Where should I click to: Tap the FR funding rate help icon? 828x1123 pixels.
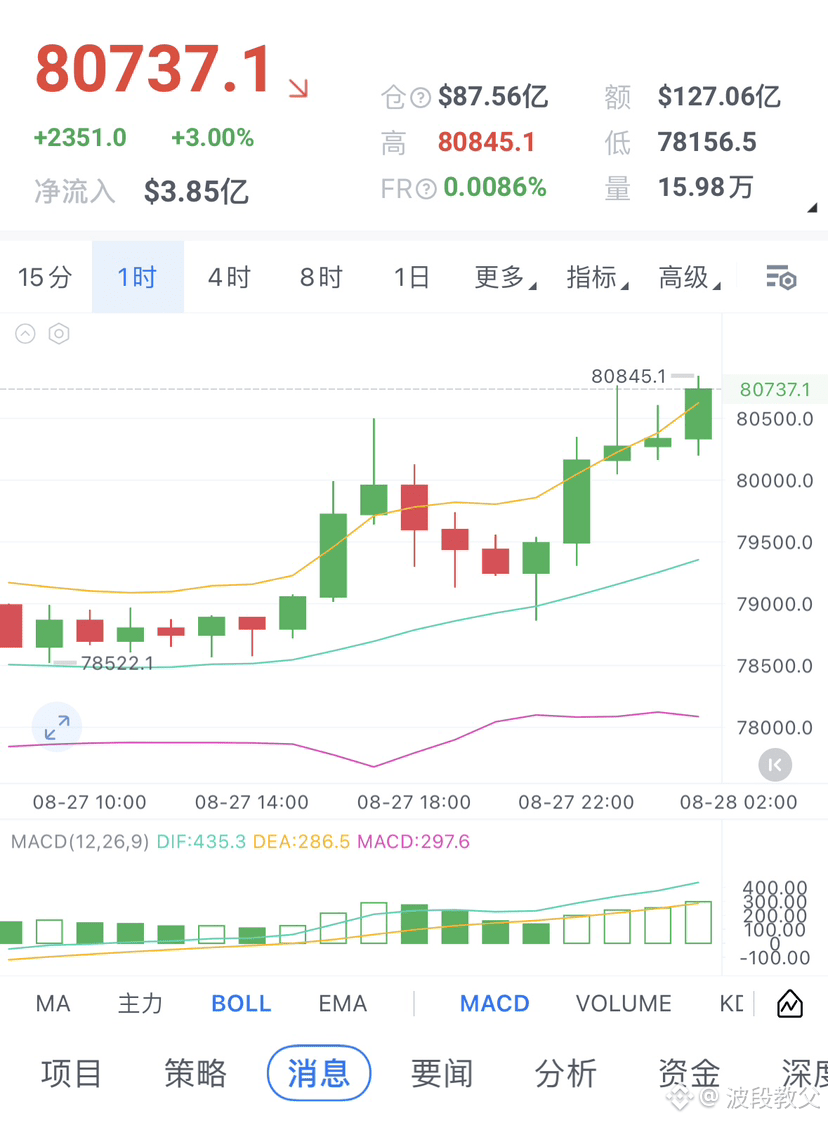[426, 188]
